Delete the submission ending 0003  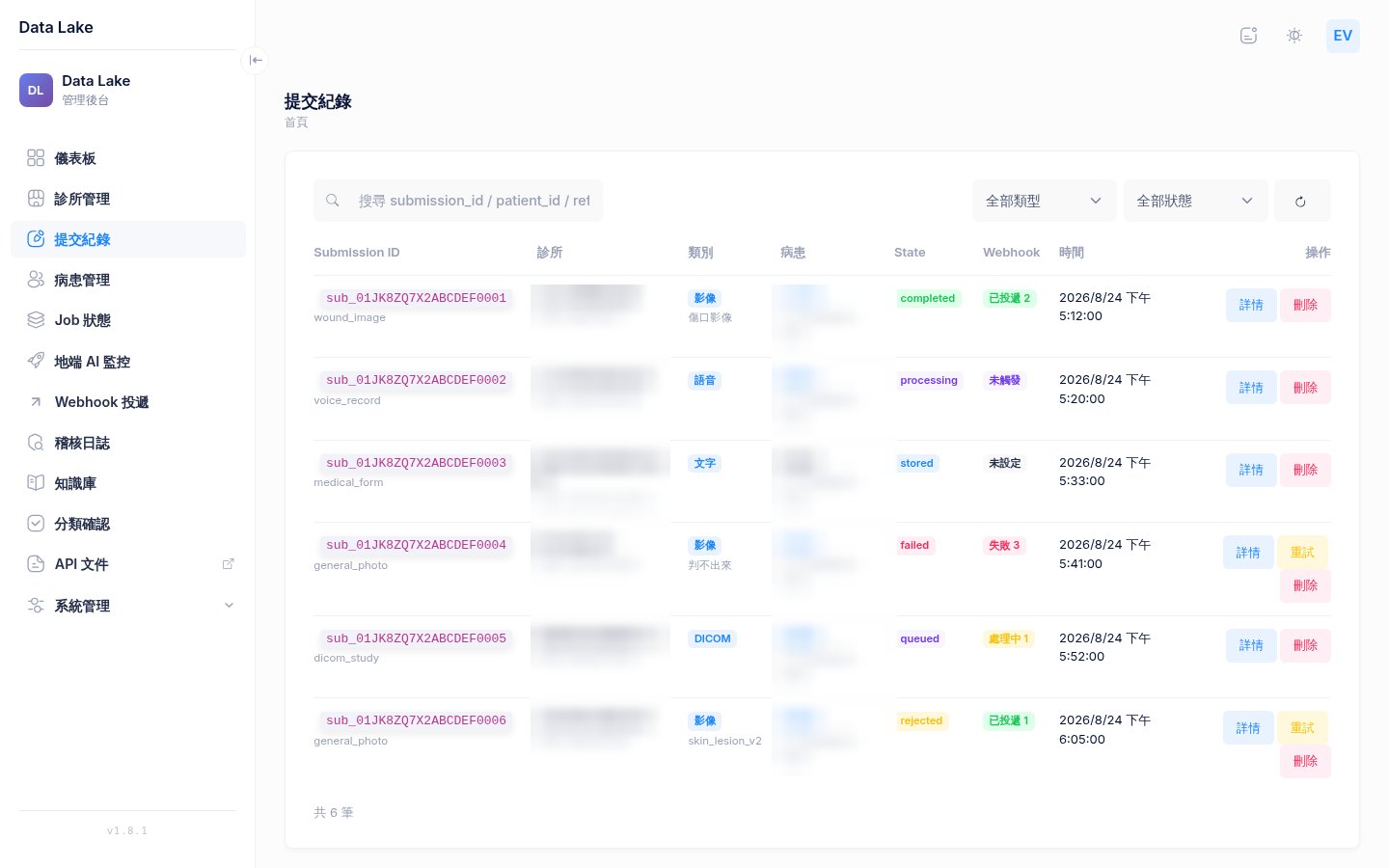1305,470
